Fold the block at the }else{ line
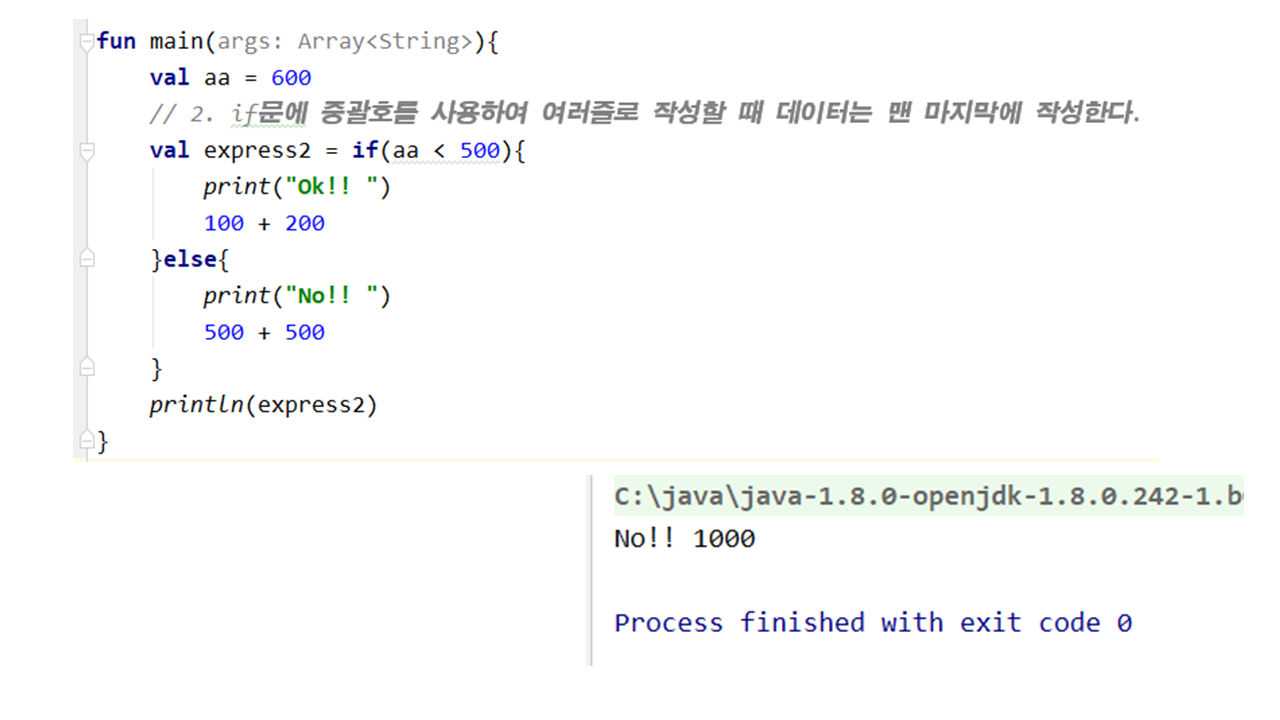1280x720 pixels. point(87,259)
